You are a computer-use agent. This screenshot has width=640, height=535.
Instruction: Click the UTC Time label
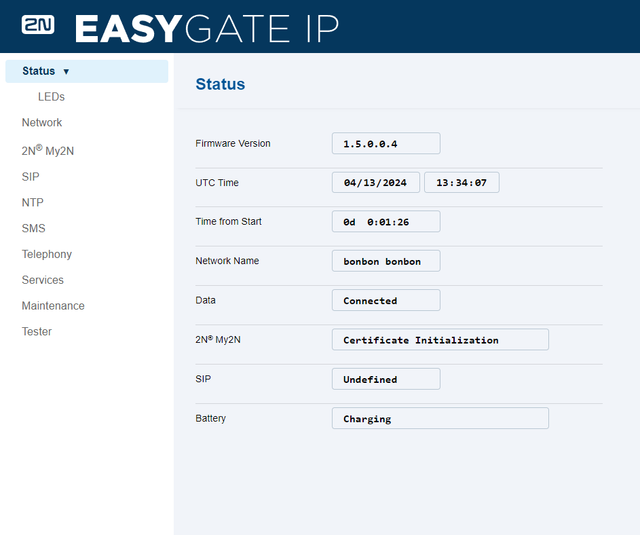[x=217, y=183]
